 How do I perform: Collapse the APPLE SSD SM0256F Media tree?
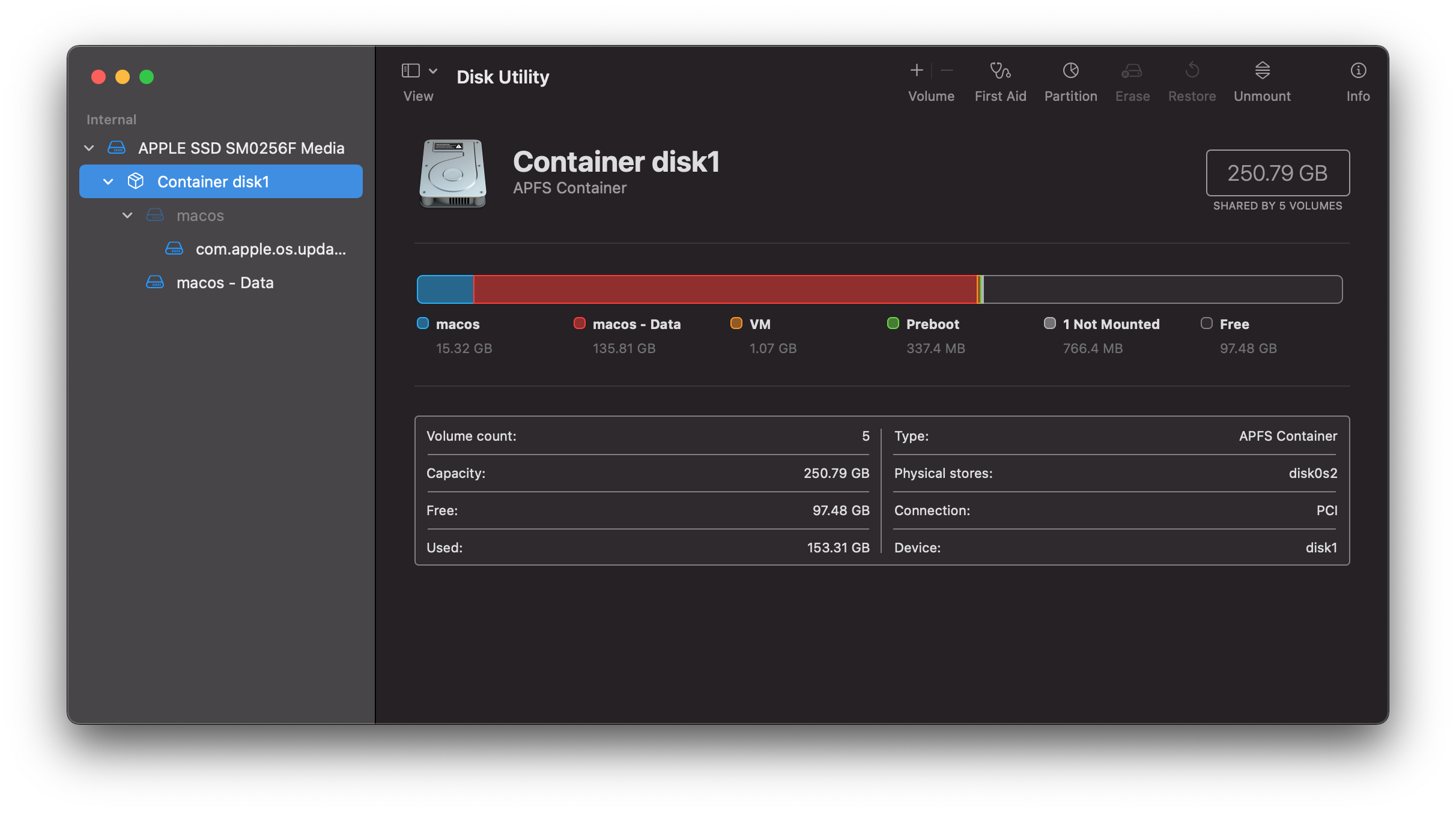click(89, 148)
